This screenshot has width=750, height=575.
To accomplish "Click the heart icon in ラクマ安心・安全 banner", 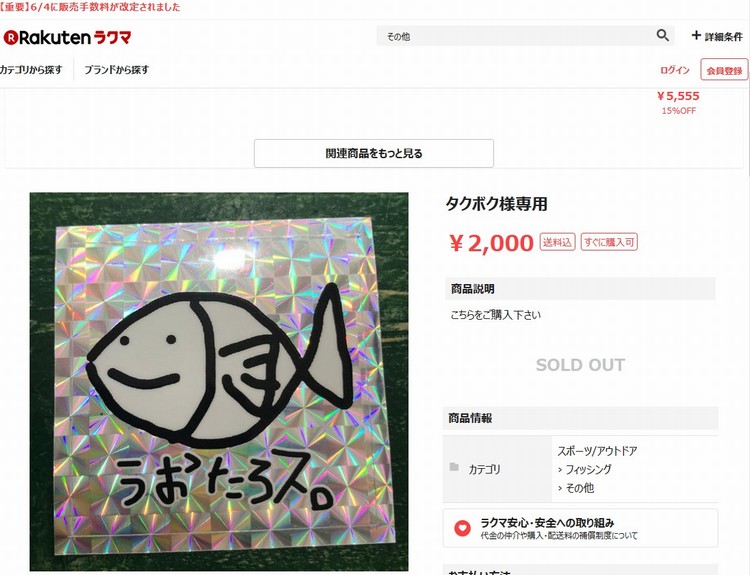I will 462,528.
